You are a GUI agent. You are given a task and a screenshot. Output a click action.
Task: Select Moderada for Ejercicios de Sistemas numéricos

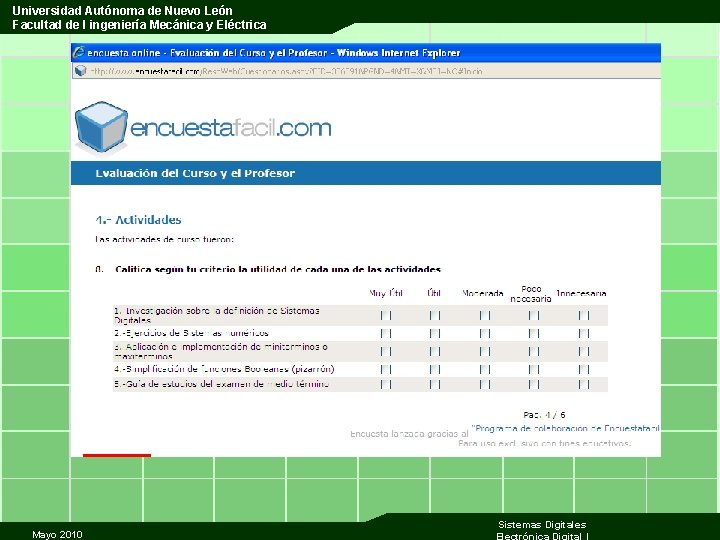pos(484,333)
